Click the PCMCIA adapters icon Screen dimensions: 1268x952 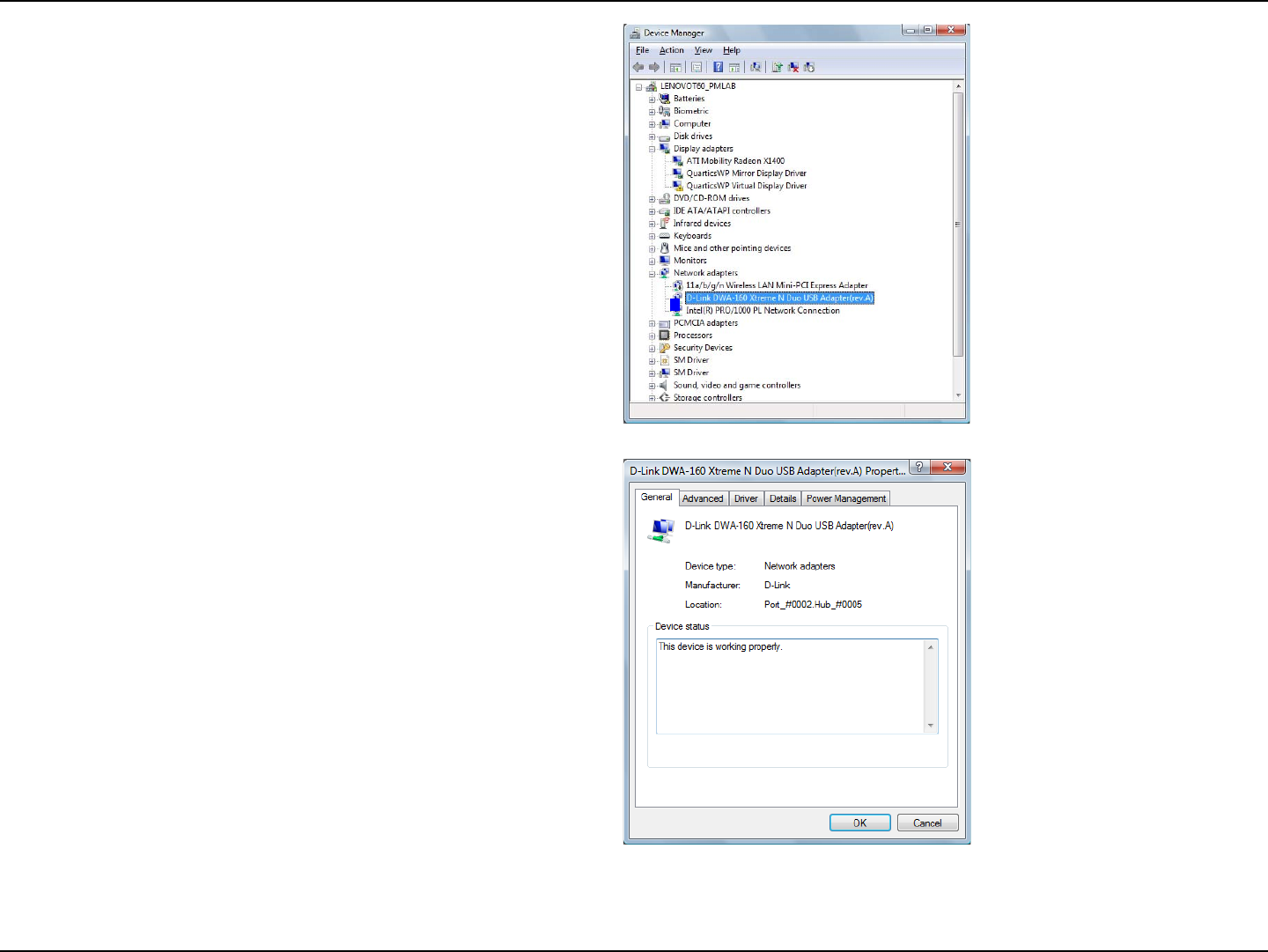tap(665, 323)
